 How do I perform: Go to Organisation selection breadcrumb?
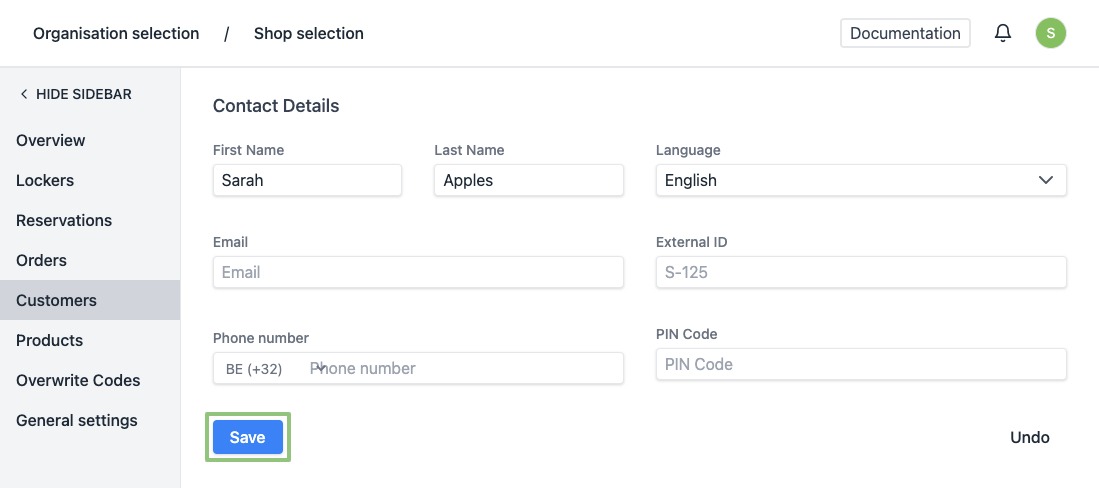point(116,33)
